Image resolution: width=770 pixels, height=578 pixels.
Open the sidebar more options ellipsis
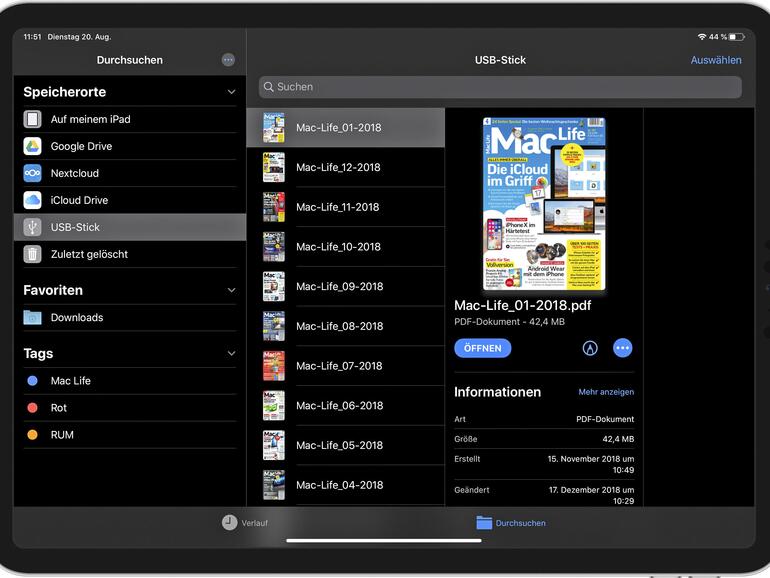click(228, 60)
